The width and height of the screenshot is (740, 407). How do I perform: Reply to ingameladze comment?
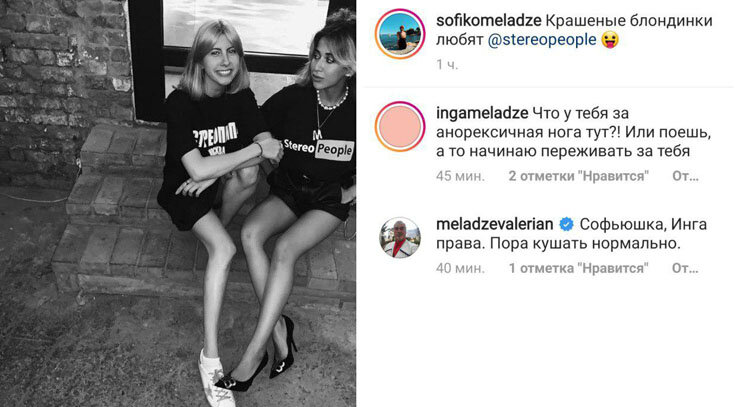[685, 176]
